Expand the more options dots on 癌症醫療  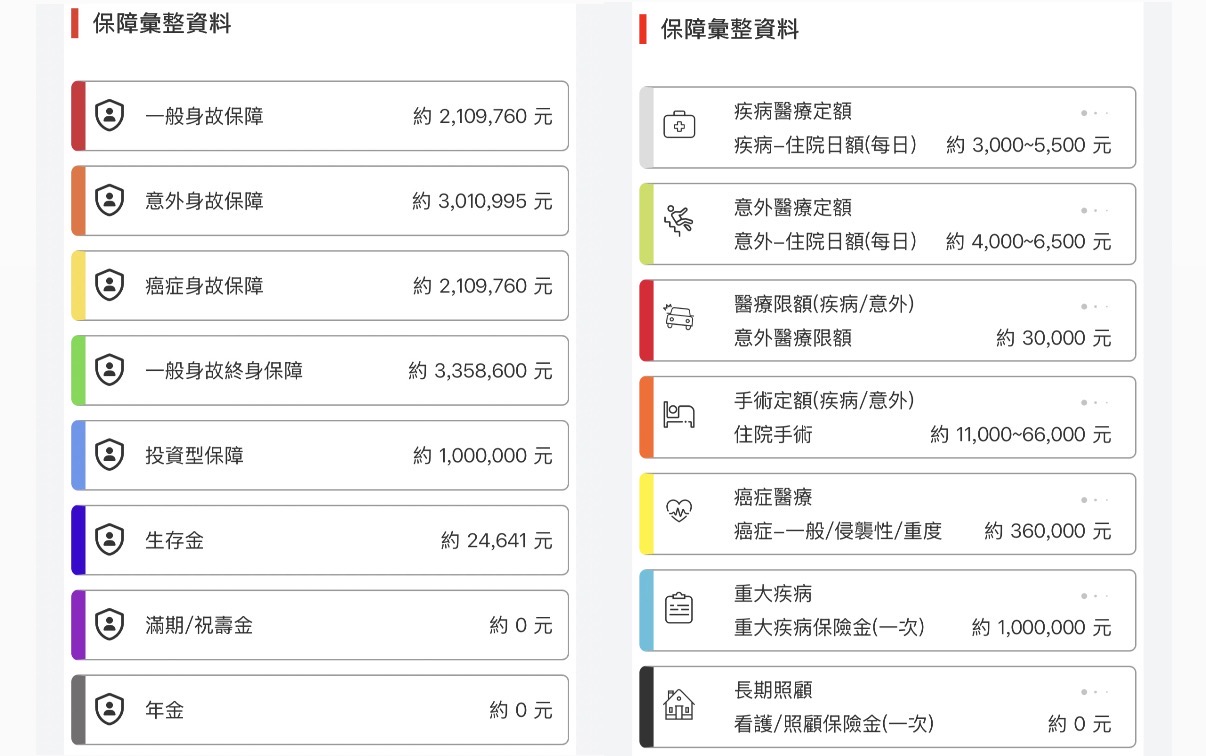pos(1095,500)
